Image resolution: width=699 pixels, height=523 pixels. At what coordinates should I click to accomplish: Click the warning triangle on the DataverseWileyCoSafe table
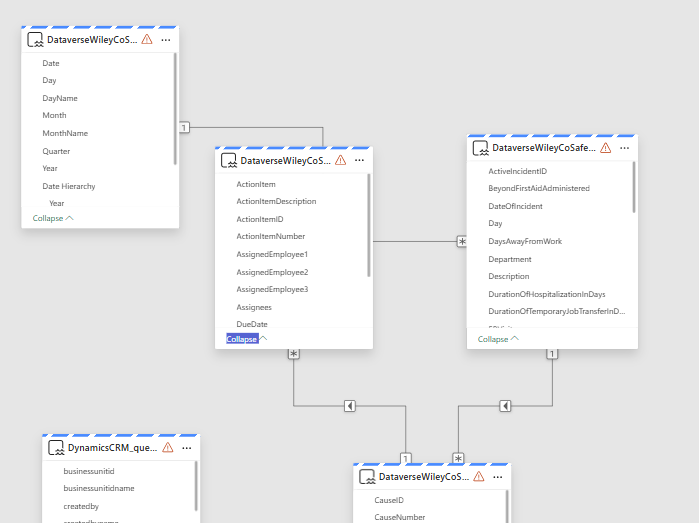(605, 148)
